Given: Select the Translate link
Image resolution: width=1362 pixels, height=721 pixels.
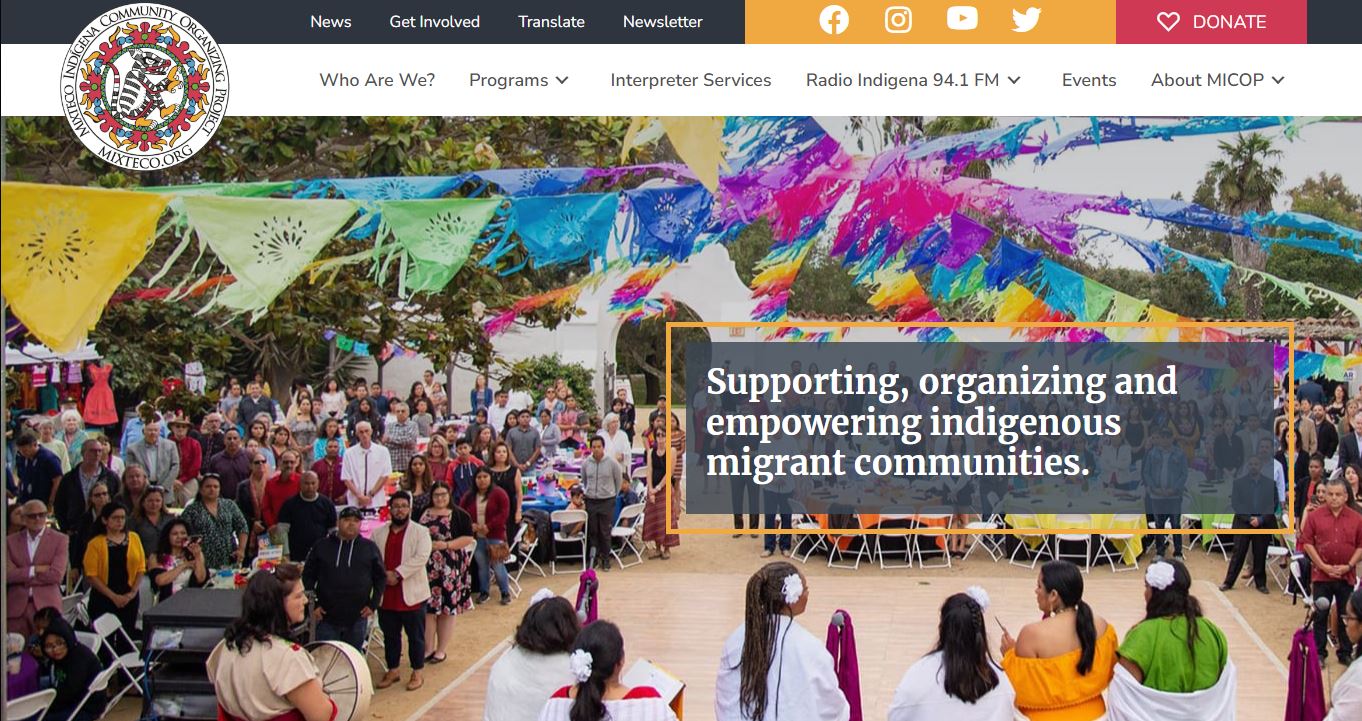Looking at the screenshot, I should 551,21.
